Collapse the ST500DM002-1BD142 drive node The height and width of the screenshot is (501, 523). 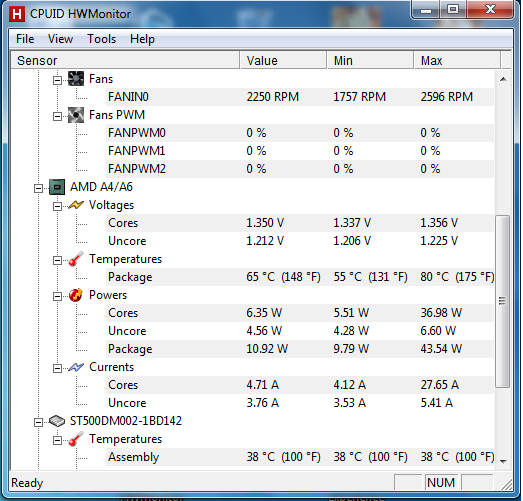click(39, 423)
